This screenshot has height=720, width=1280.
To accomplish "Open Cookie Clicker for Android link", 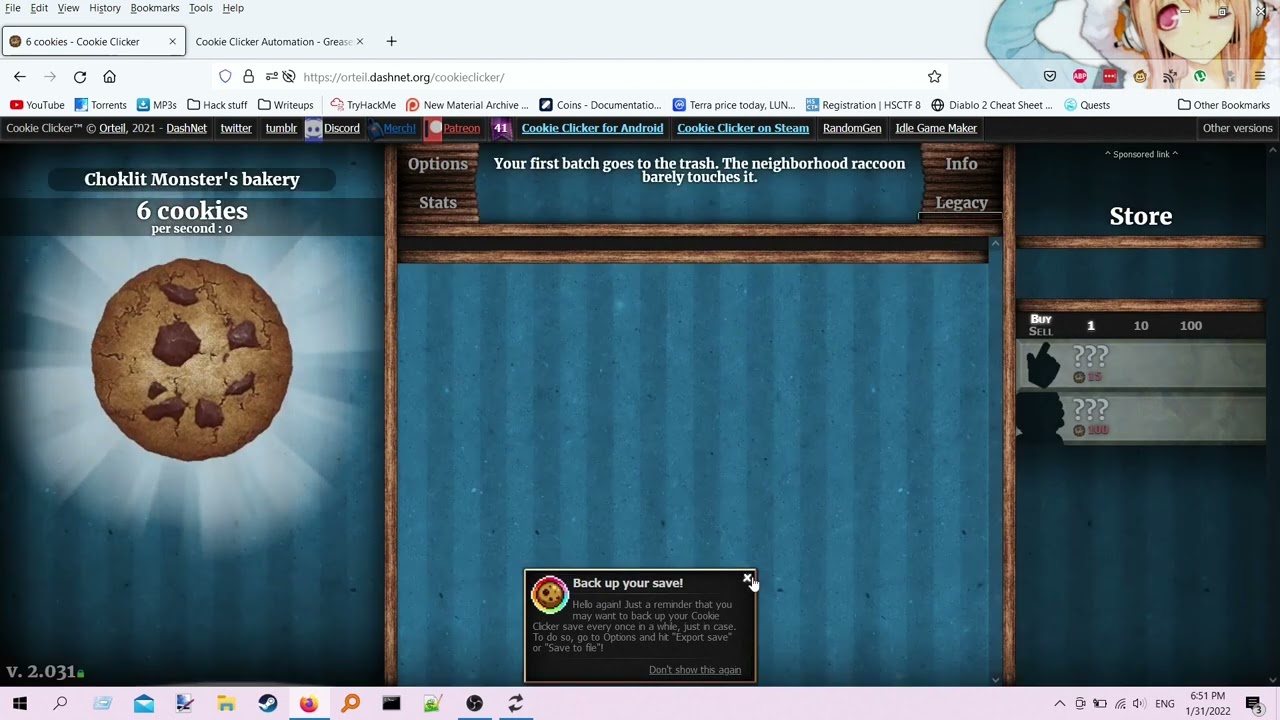I will pyautogui.click(x=592, y=128).
